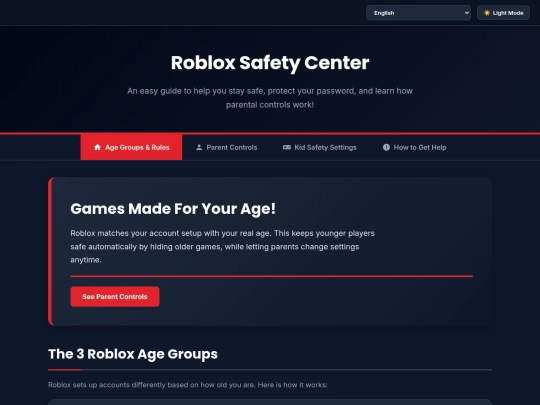Select the Age Groups & Rules tab
The width and height of the screenshot is (540, 405).
(131, 147)
